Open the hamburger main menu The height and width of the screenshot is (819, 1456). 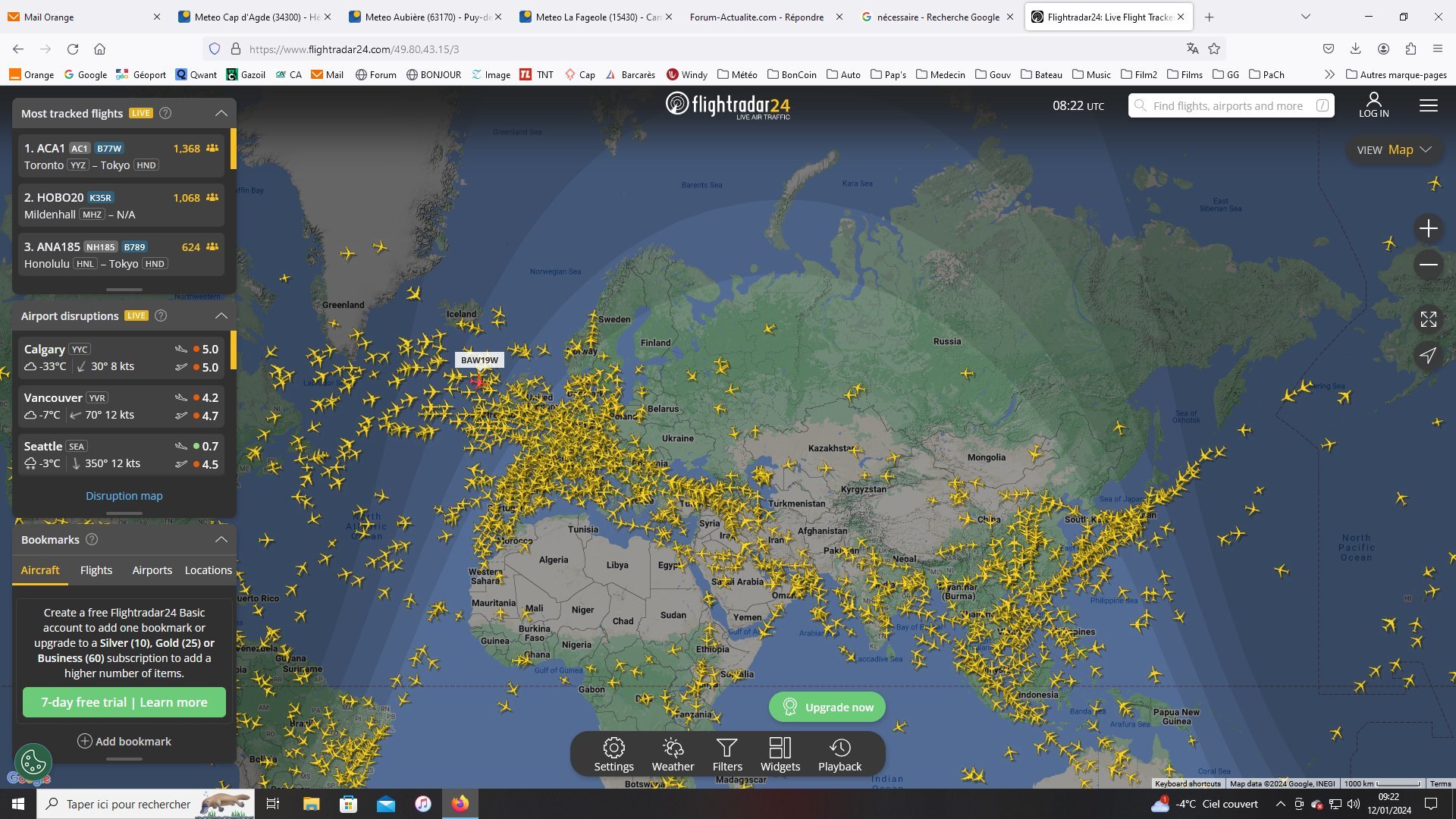click(1428, 106)
